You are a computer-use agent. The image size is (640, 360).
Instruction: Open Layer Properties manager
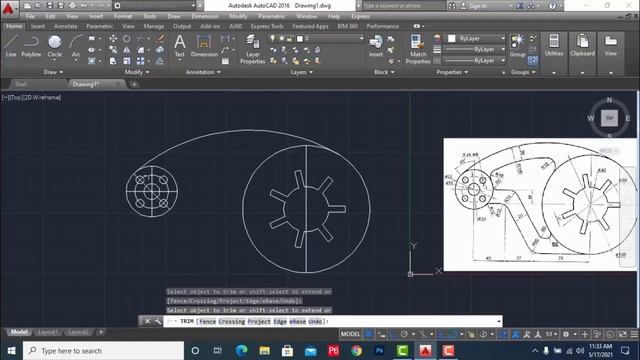coord(253,49)
